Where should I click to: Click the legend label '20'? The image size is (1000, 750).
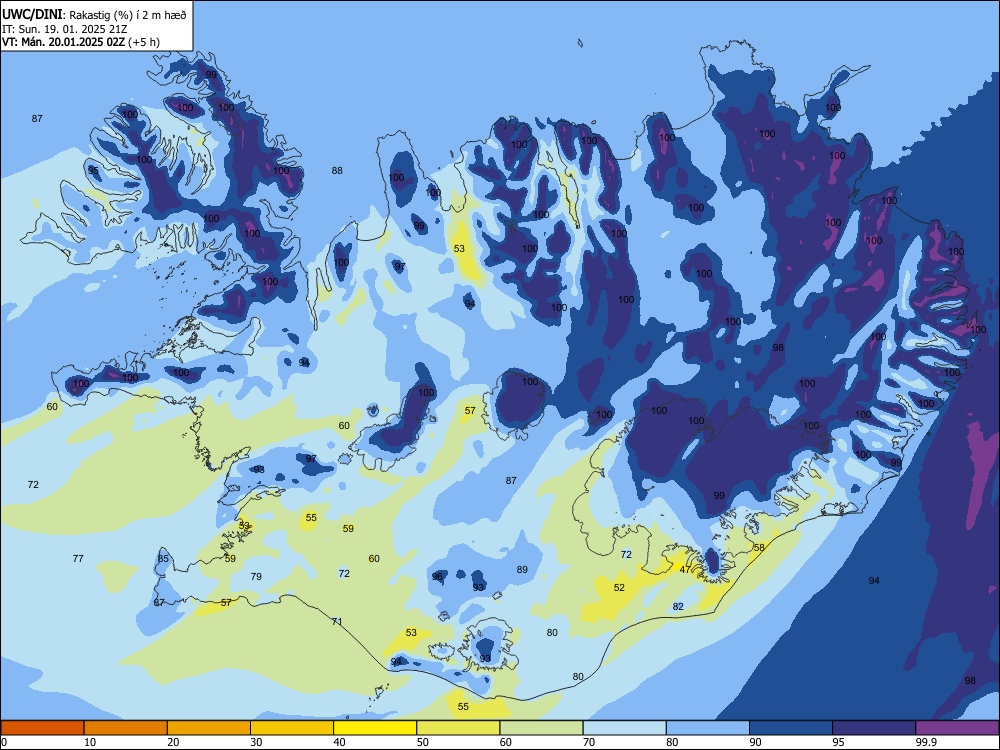173,742
